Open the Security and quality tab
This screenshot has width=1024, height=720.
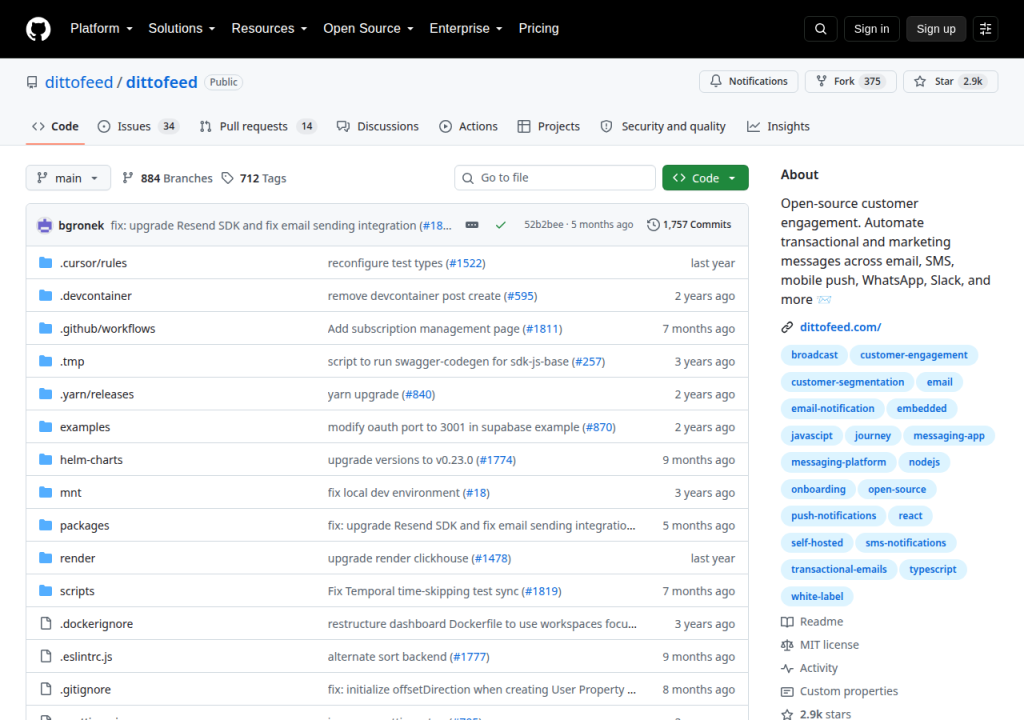click(x=663, y=127)
